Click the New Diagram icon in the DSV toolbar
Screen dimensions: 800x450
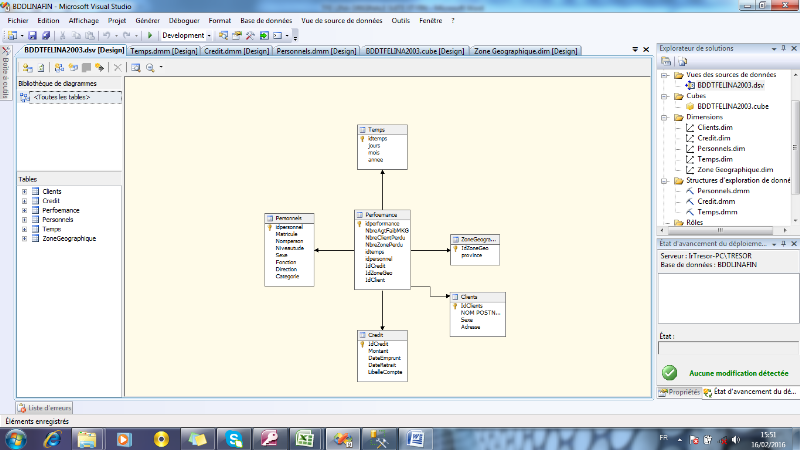(59, 67)
